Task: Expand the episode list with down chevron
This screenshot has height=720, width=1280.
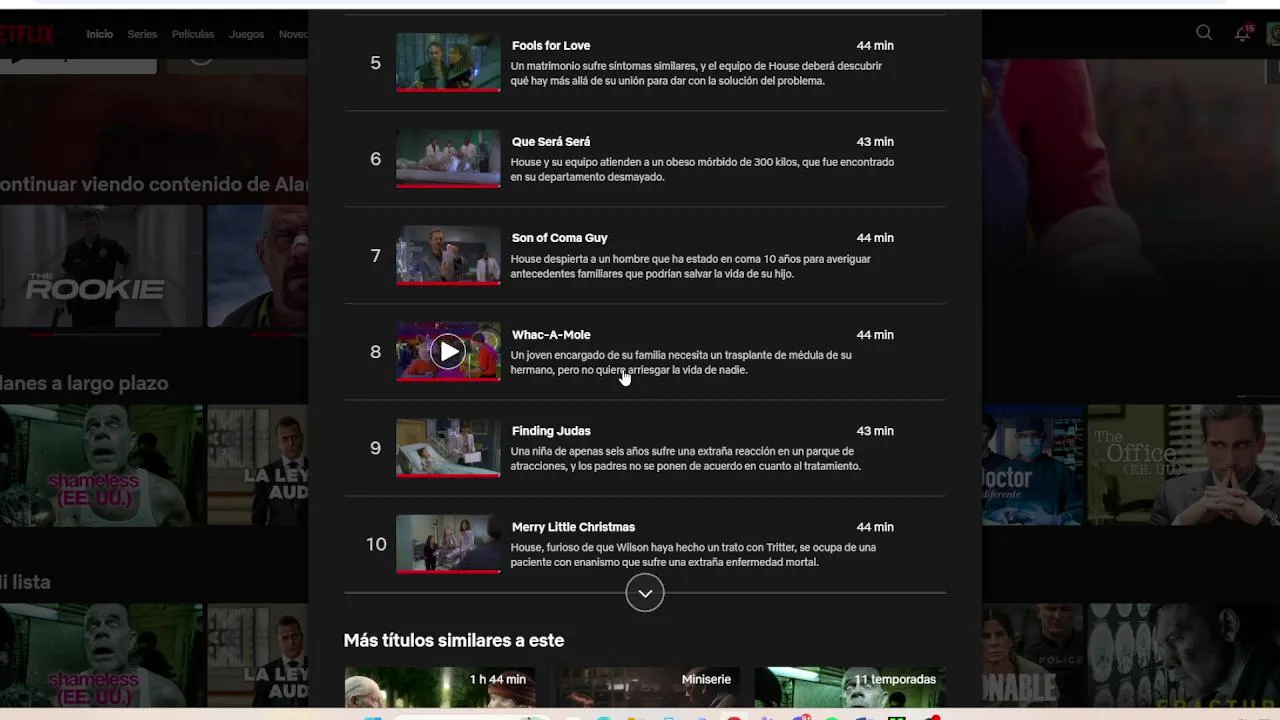Action: [645, 593]
